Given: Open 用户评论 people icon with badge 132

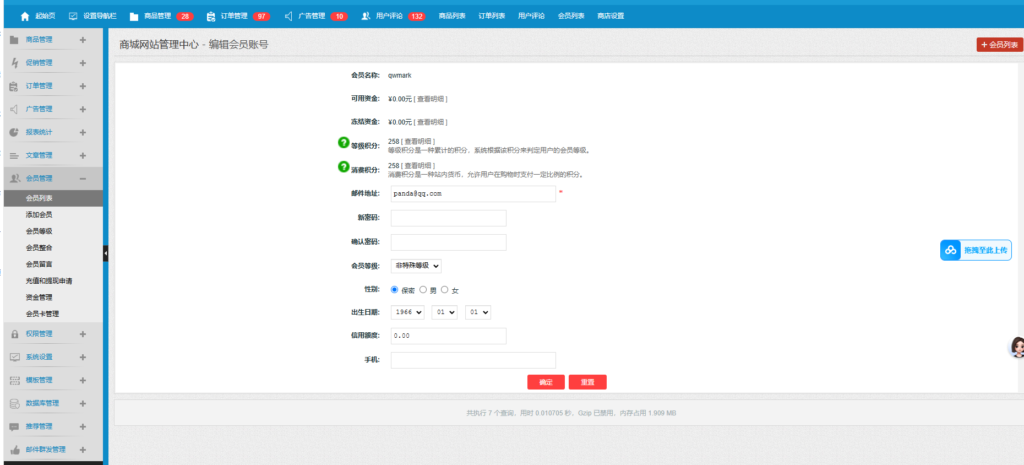Looking at the screenshot, I should 366,16.
